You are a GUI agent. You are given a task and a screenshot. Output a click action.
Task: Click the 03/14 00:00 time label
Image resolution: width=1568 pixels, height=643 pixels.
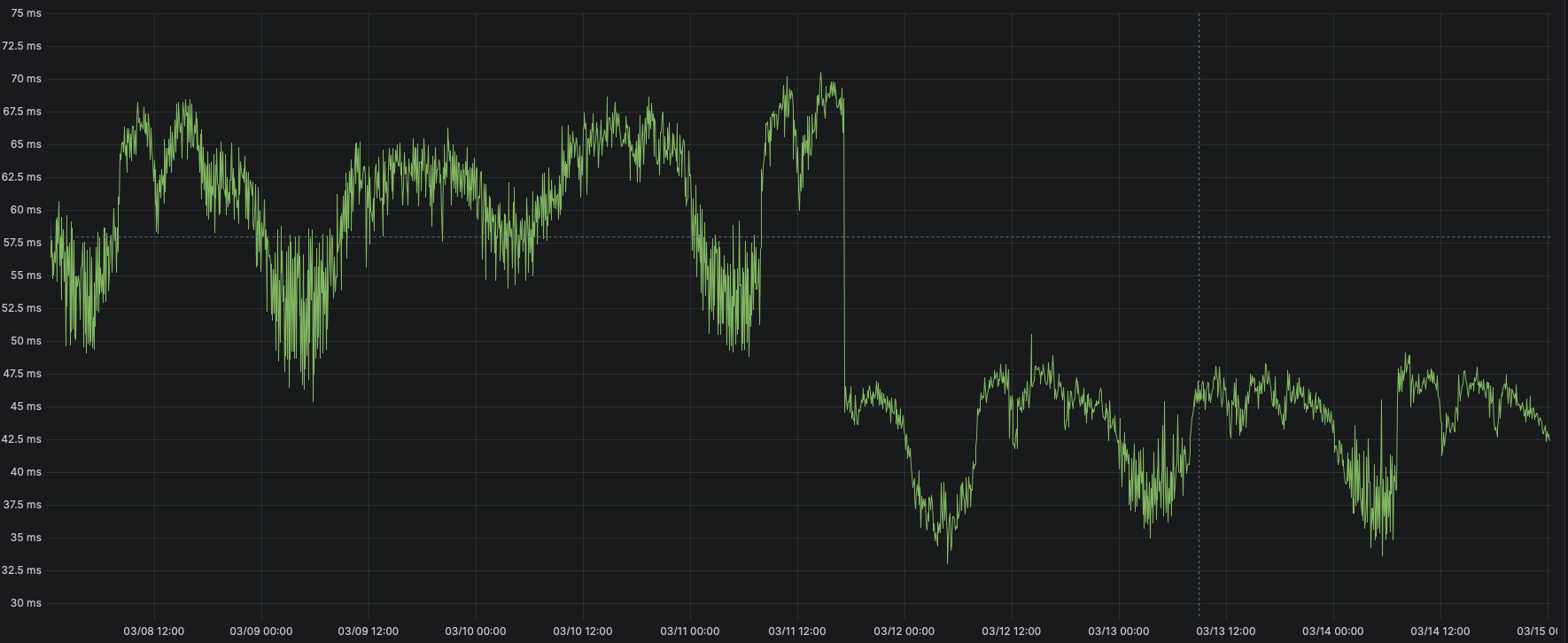click(1333, 631)
